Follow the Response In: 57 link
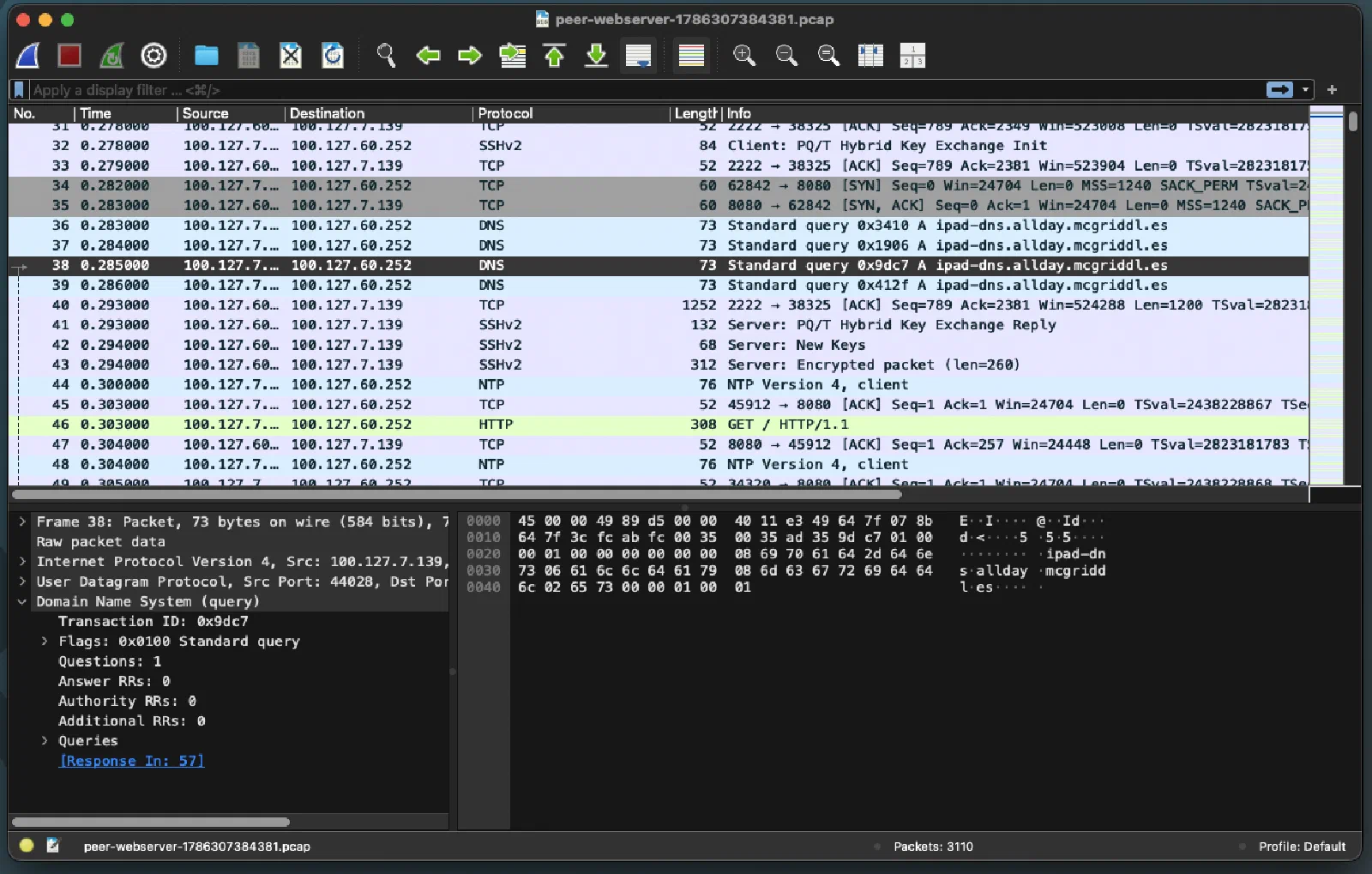 point(132,761)
